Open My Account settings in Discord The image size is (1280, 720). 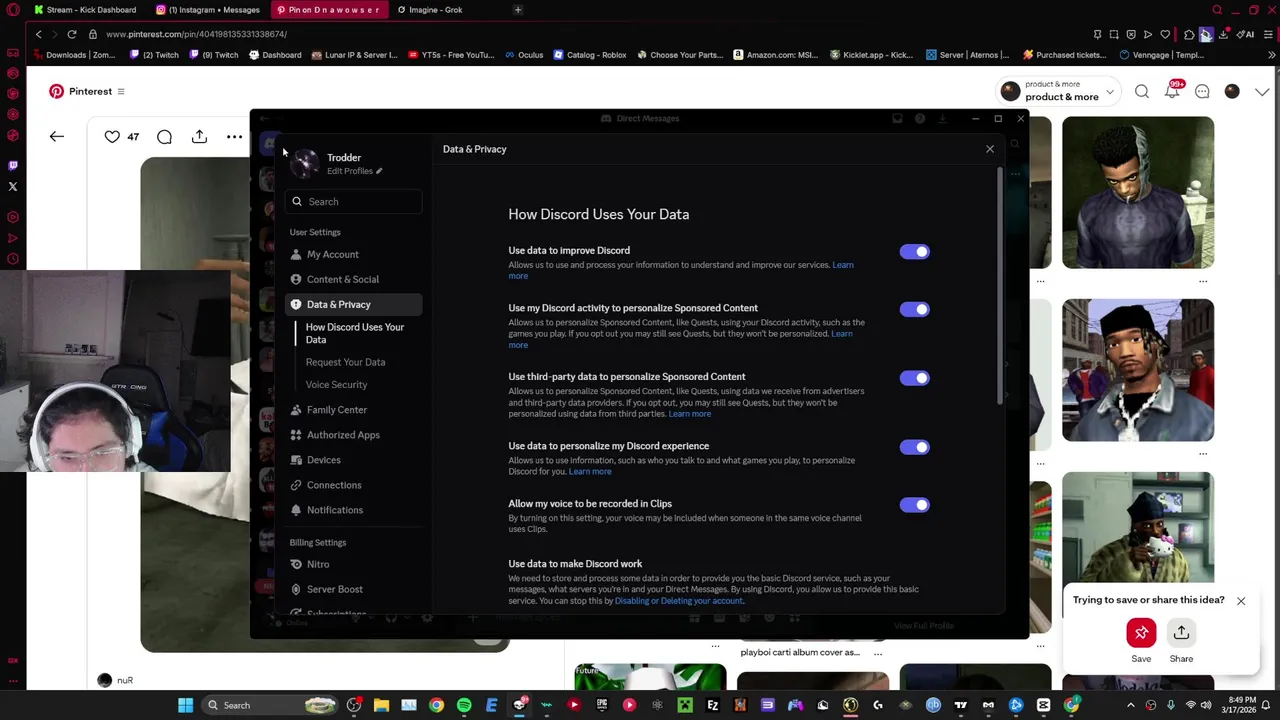tap(354, 254)
